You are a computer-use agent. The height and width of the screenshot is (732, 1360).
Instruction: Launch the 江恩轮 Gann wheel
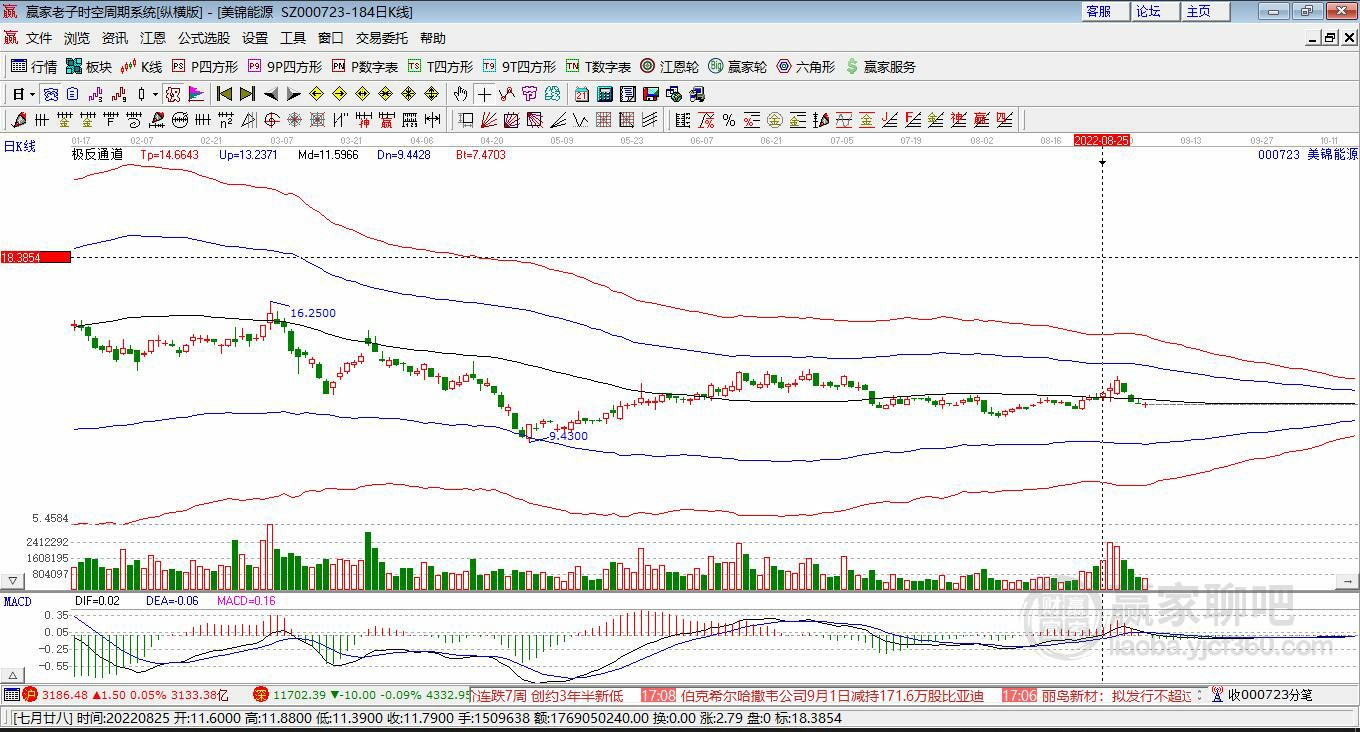point(670,67)
